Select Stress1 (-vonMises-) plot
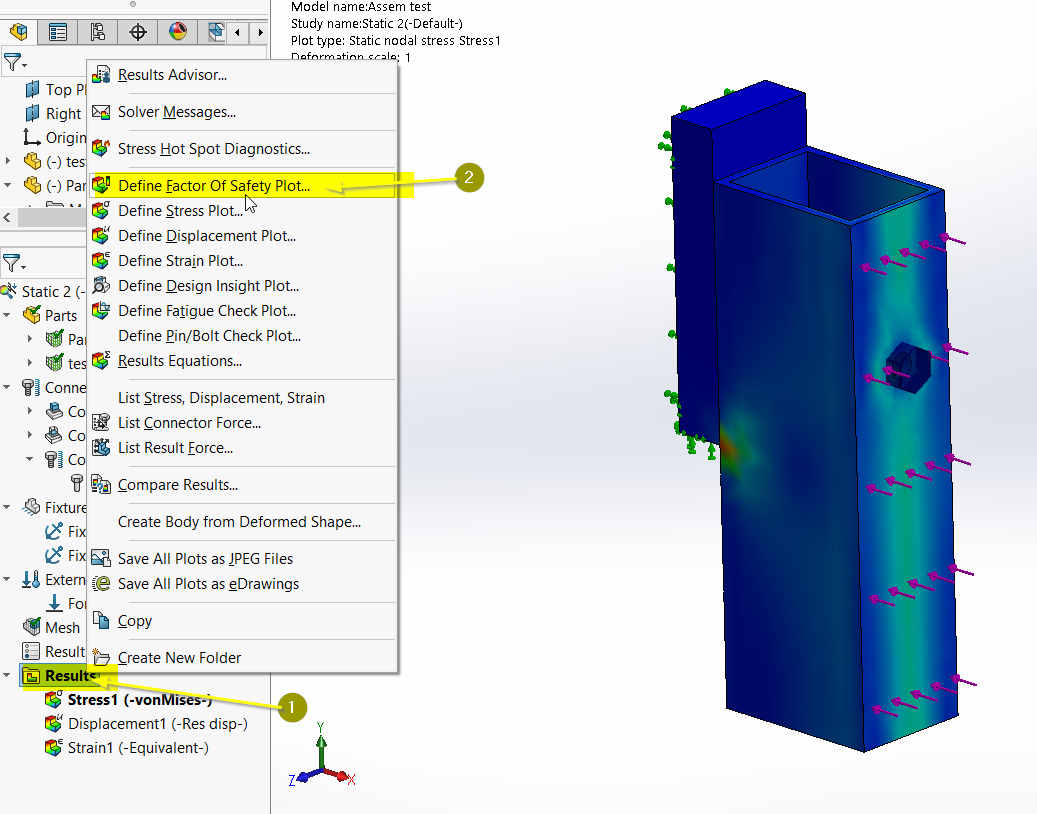This screenshot has height=814, width=1037. [x=128, y=700]
